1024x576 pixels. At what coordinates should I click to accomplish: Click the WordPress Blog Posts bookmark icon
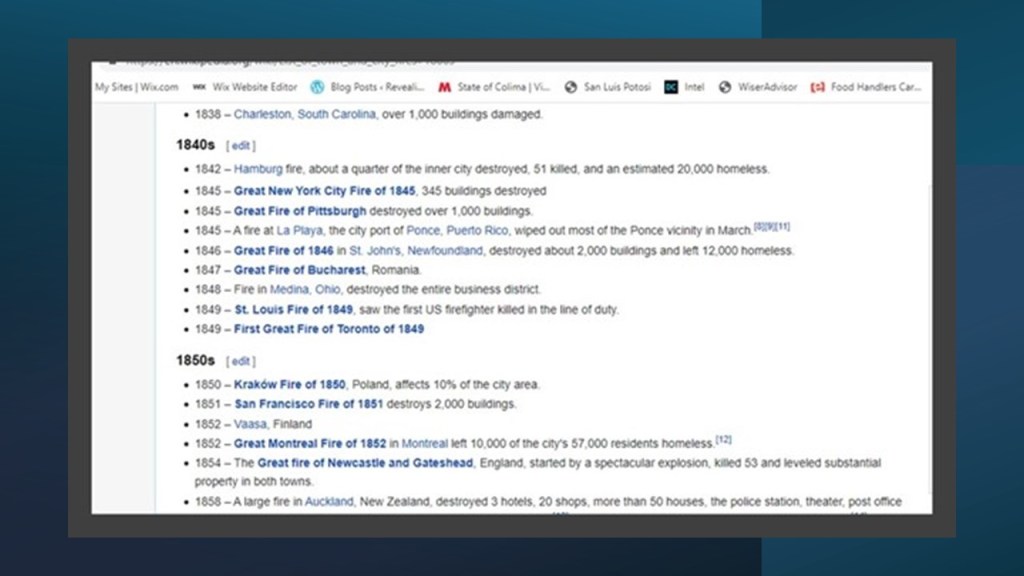click(318, 87)
